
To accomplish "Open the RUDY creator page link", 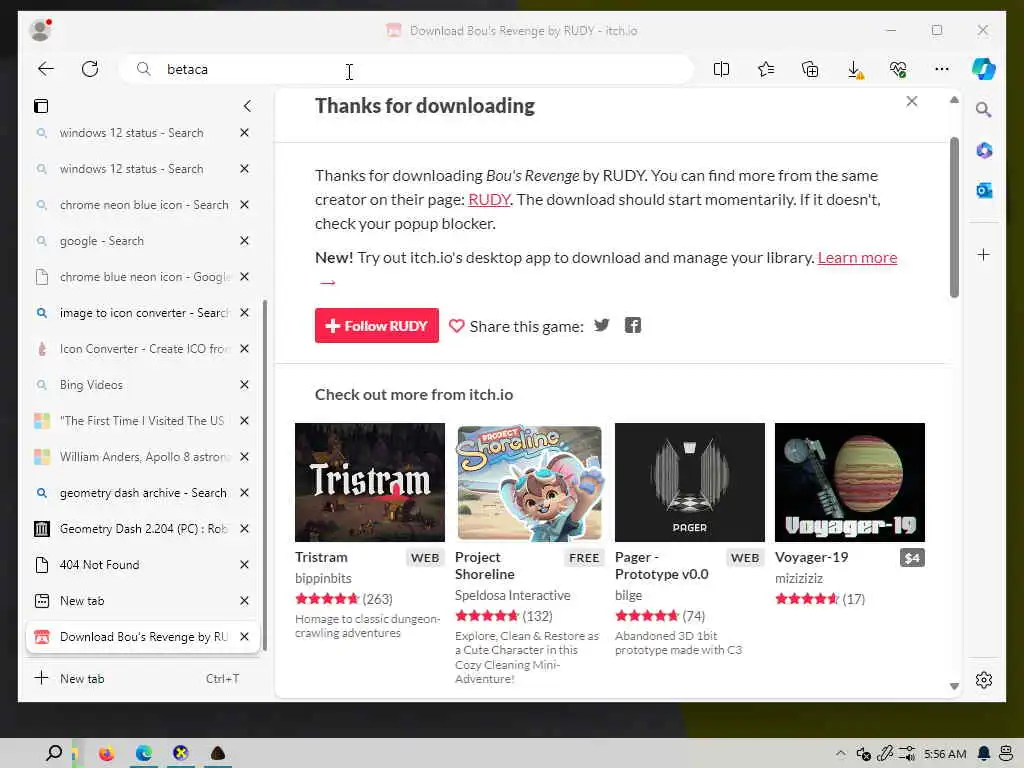I will (489, 200).
